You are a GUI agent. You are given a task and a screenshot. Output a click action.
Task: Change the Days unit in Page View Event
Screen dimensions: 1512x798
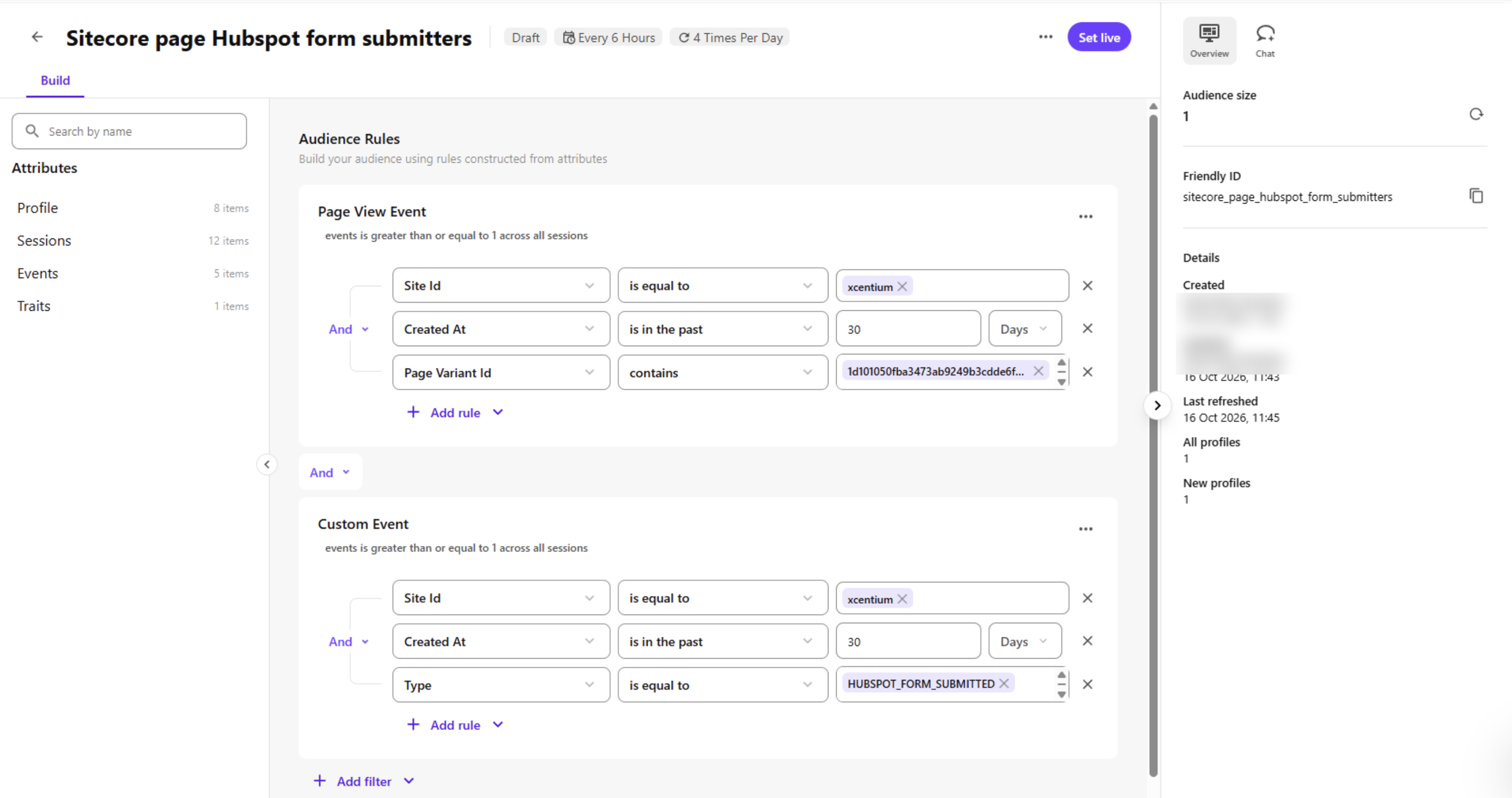click(1025, 329)
